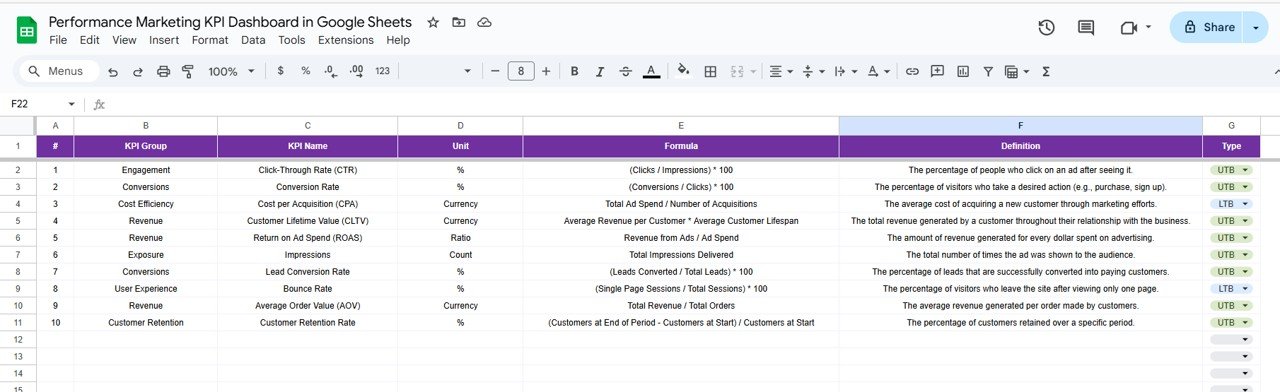Print the spreadsheet
The height and width of the screenshot is (392, 1280).
tap(163, 71)
